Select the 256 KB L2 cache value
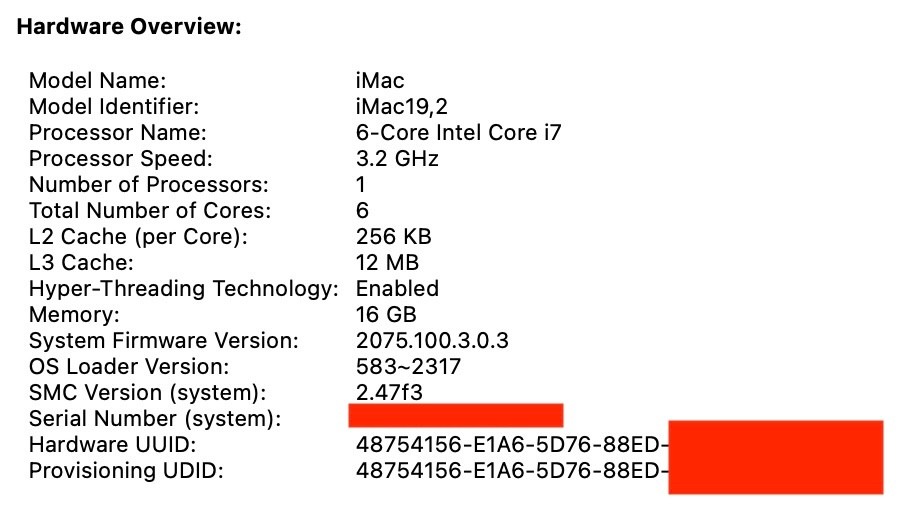 pyautogui.click(x=393, y=237)
